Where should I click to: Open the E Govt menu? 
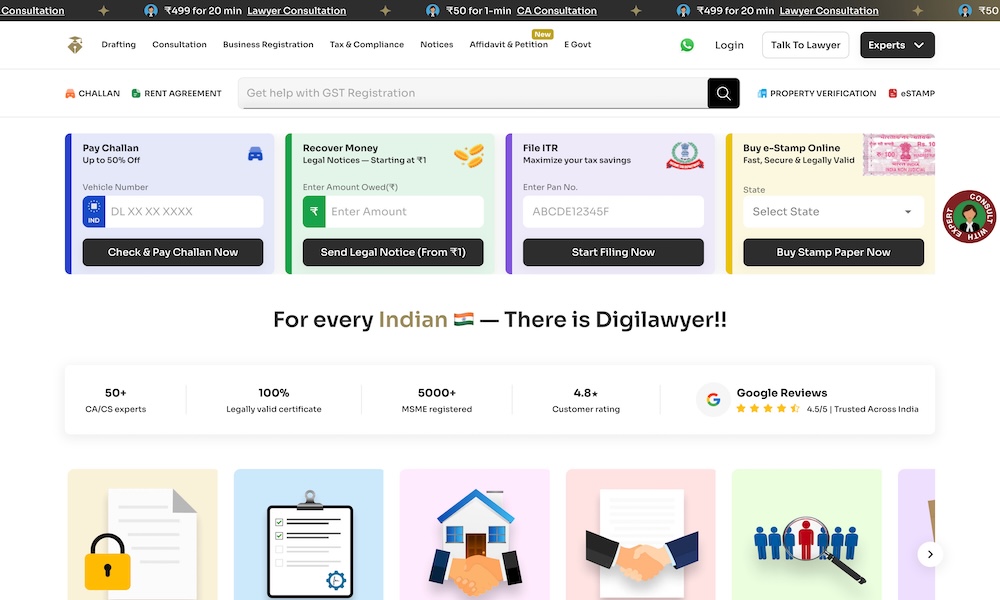[x=577, y=45]
